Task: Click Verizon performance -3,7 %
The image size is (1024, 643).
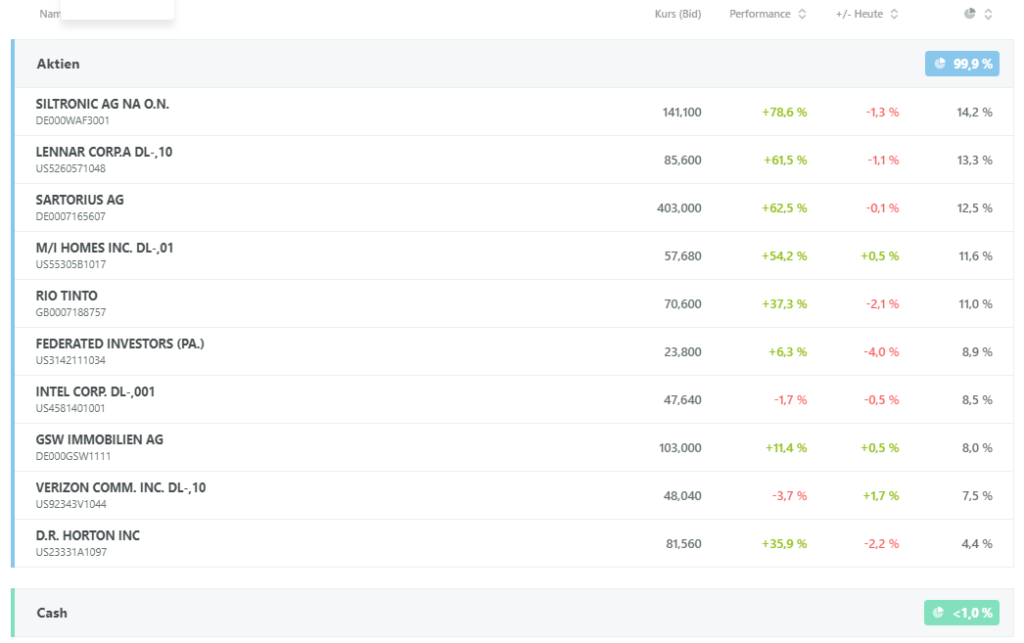Action: [x=790, y=496]
